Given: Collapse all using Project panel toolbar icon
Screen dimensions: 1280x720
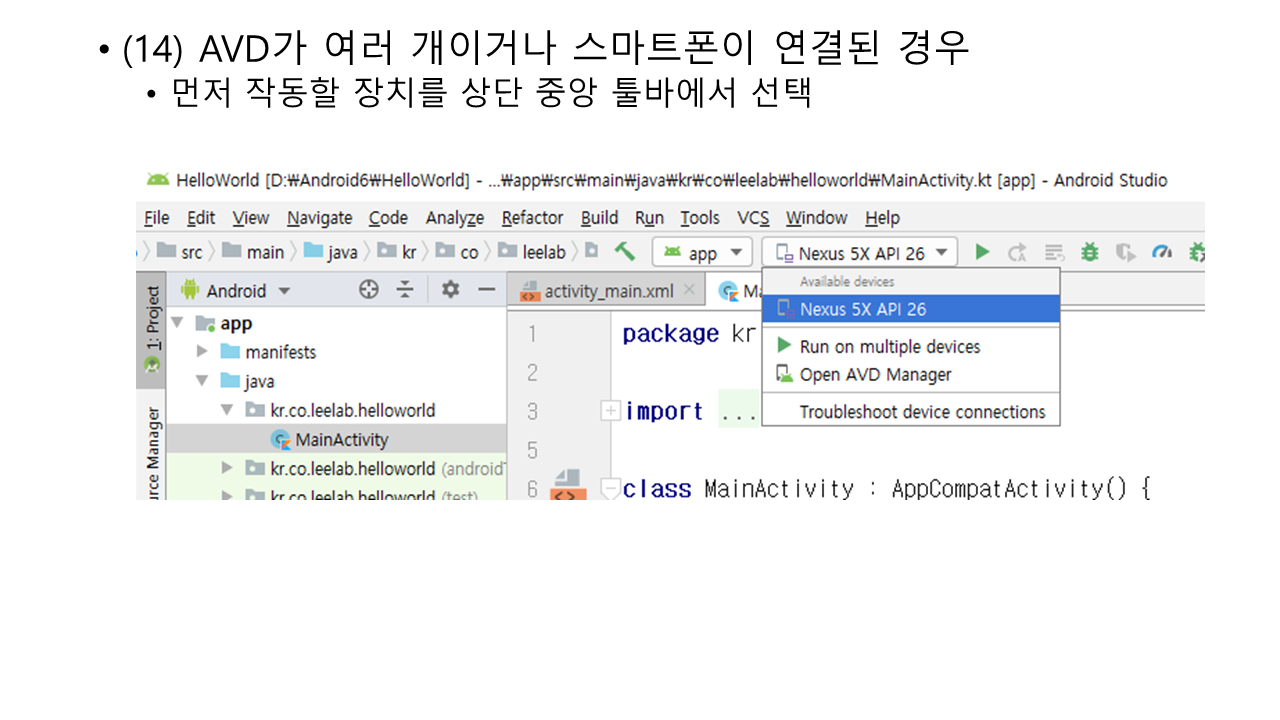Looking at the screenshot, I should 404,290.
